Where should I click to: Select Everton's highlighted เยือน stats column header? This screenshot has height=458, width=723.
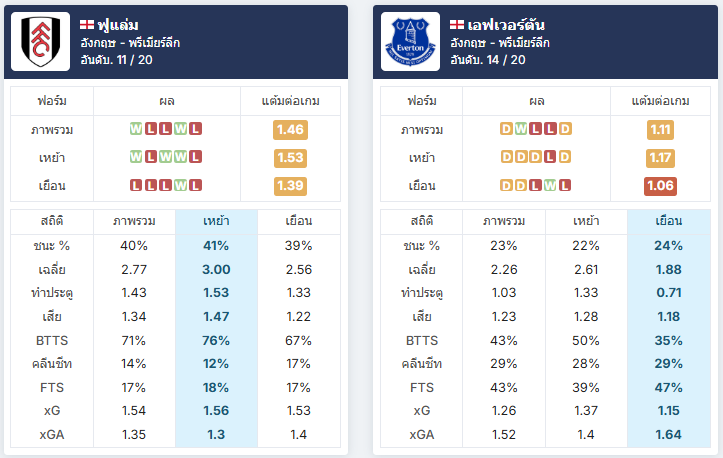[x=669, y=221]
